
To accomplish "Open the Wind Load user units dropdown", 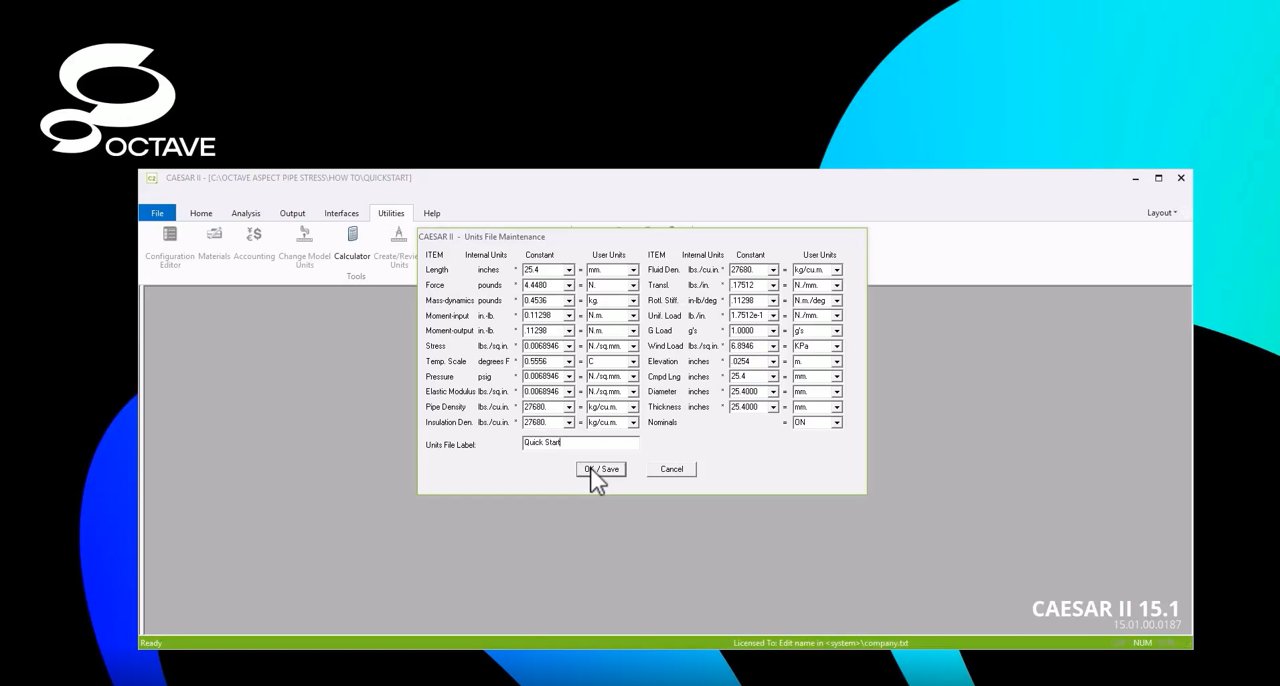I will click(837, 346).
